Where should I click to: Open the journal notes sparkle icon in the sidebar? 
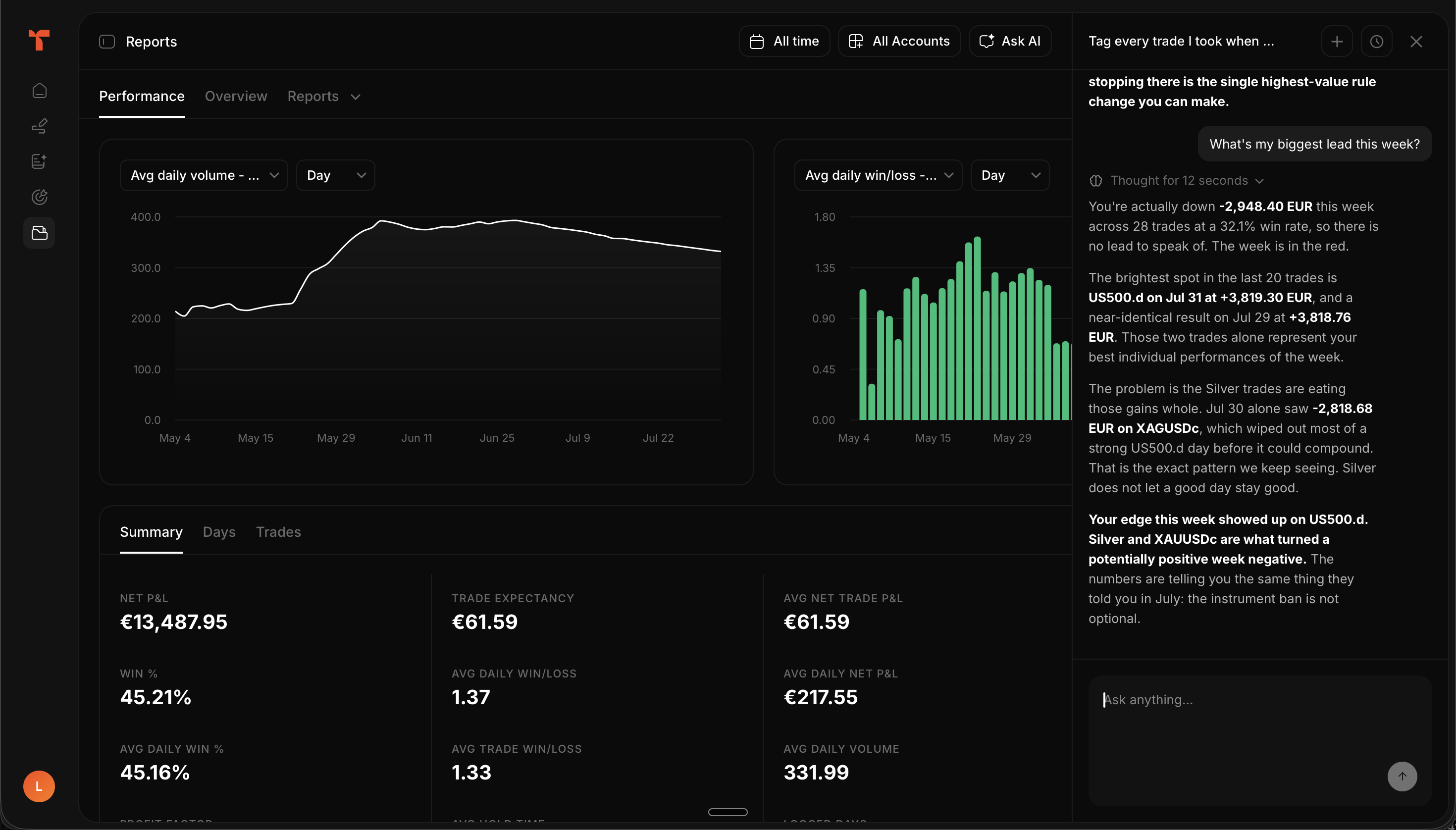(39, 161)
